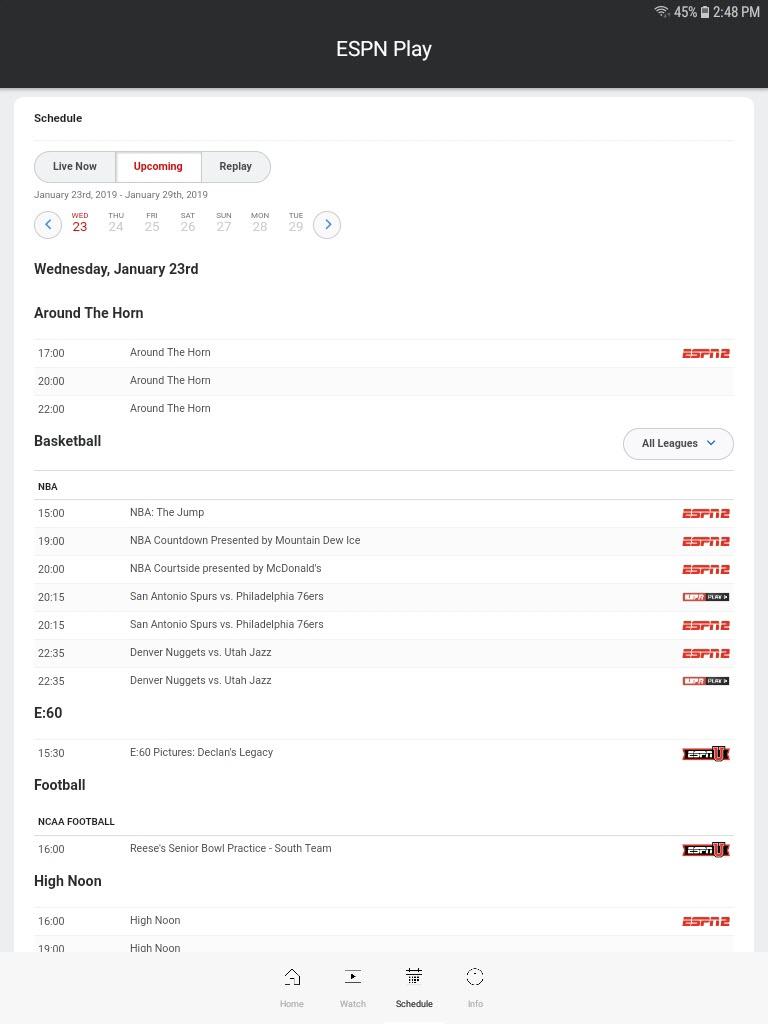The image size is (768, 1024).
Task: Select Sunday 27 date
Action: pos(223,223)
